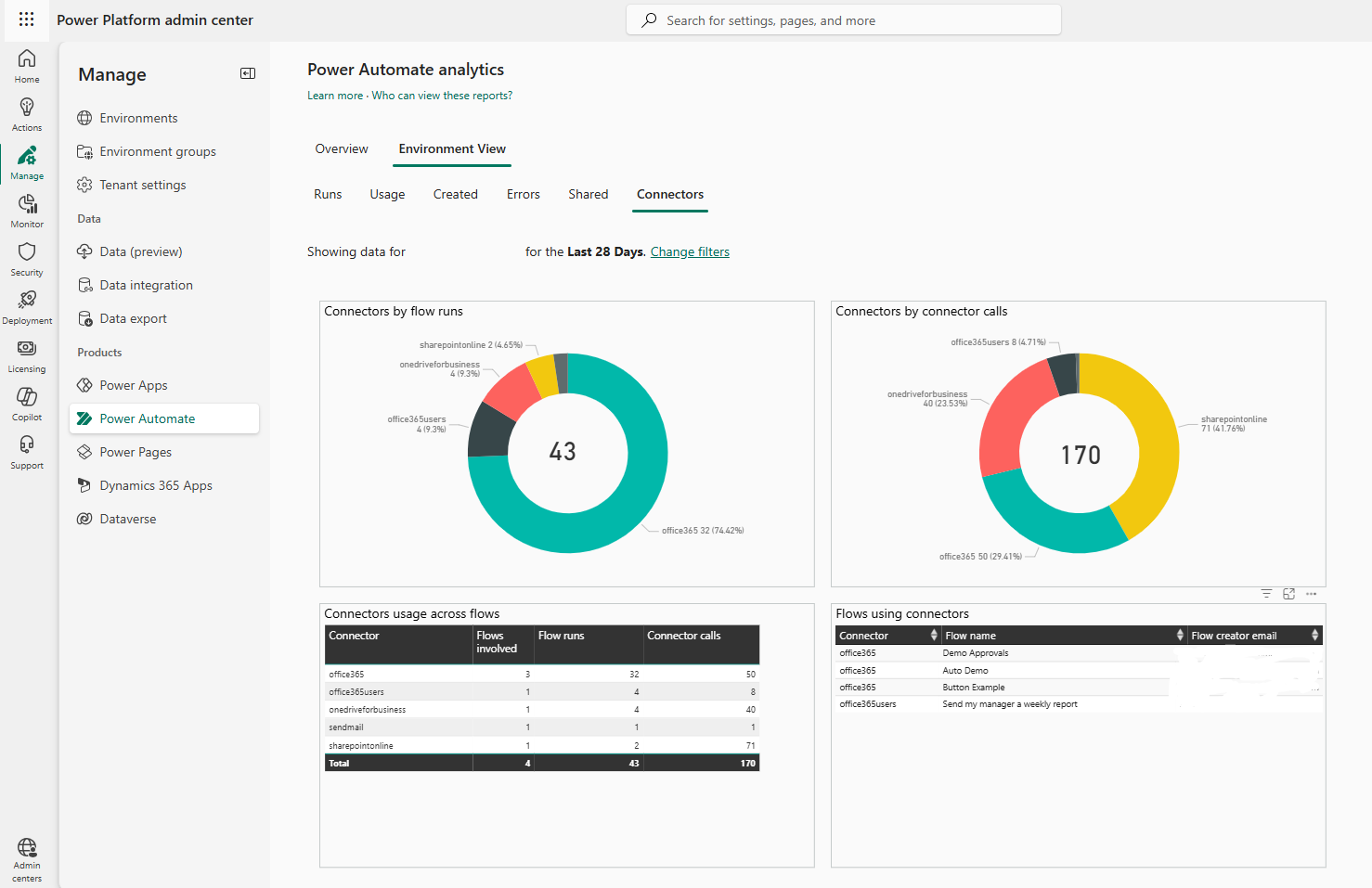
Task: Open Actions from the left sidebar
Action: click(x=26, y=113)
